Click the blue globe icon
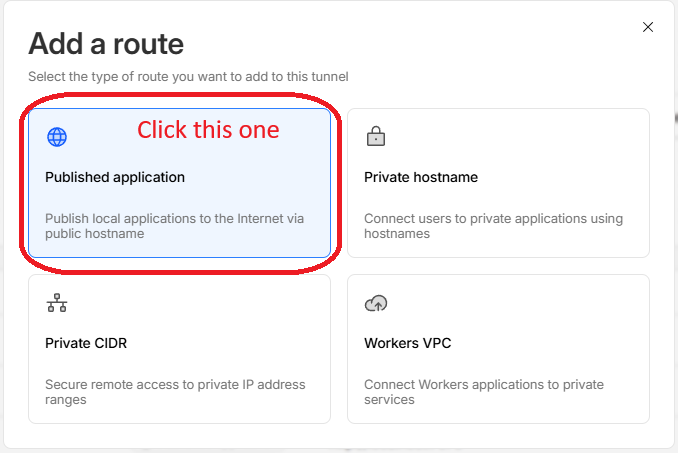Image resolution: width=678 pixels, height=453 pixels. click(57, 137)
